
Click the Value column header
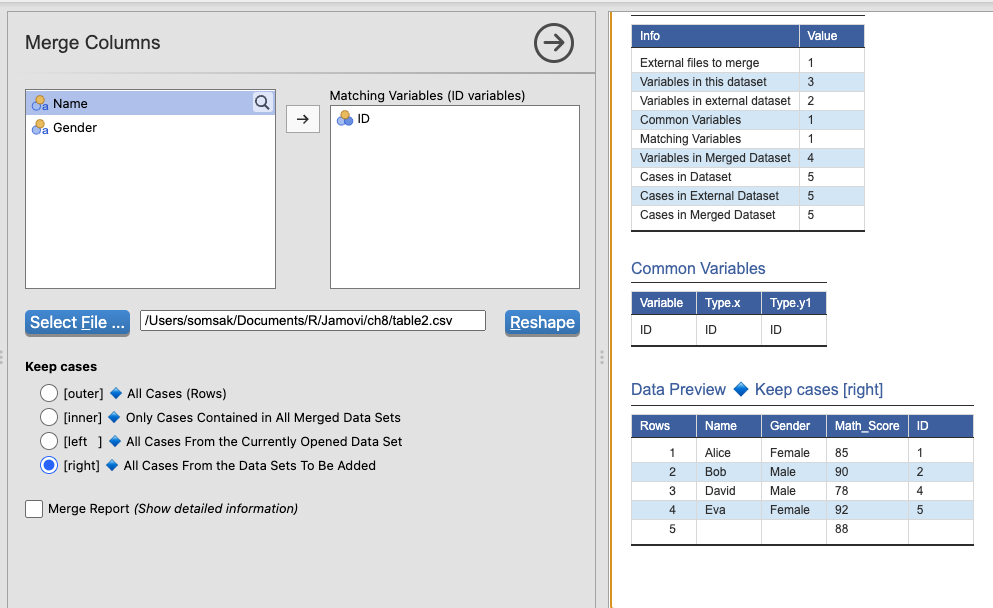pyautogui.click(x=832, y=36)
